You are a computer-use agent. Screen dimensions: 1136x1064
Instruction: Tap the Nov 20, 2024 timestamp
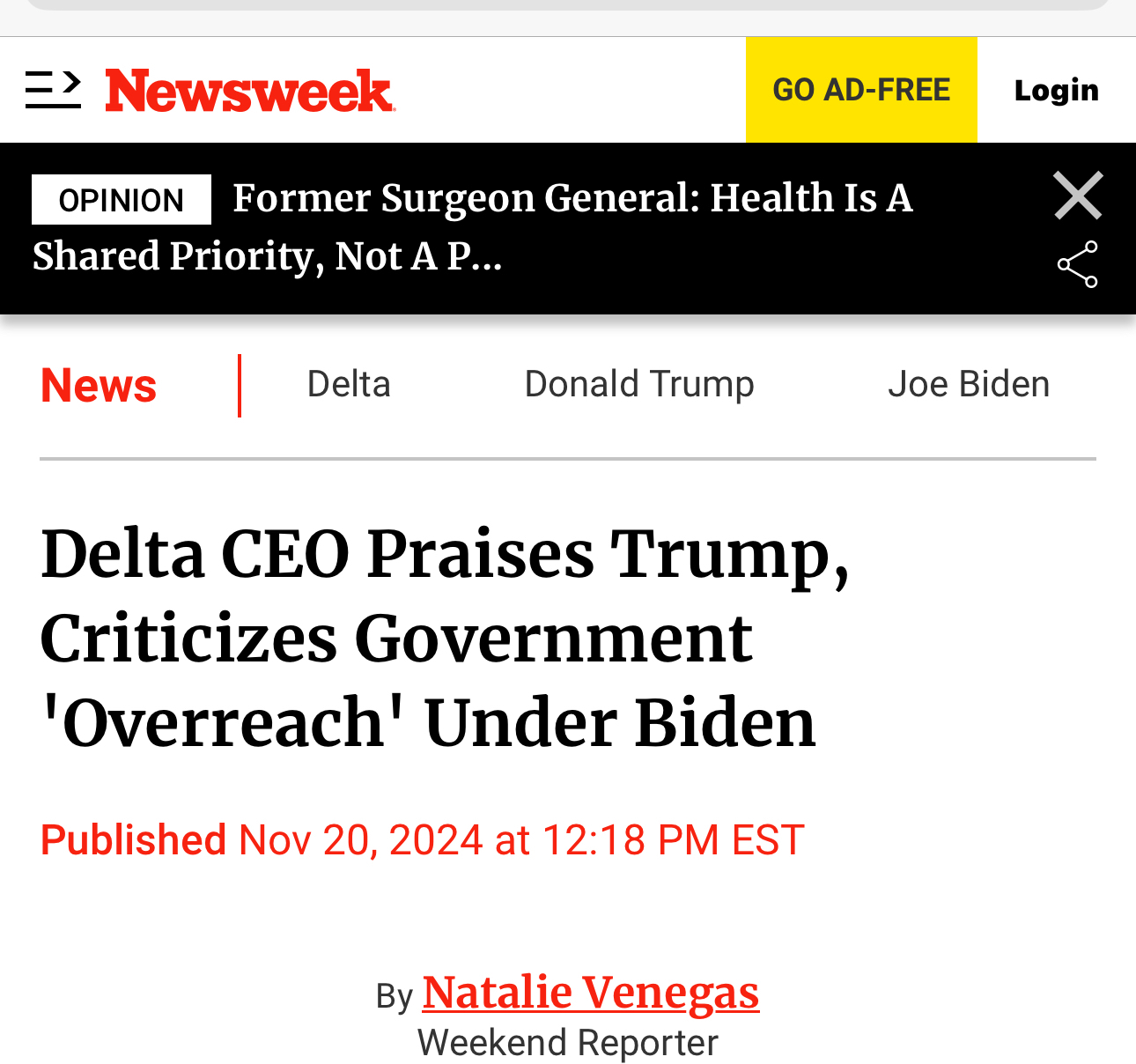click(521, 839)
